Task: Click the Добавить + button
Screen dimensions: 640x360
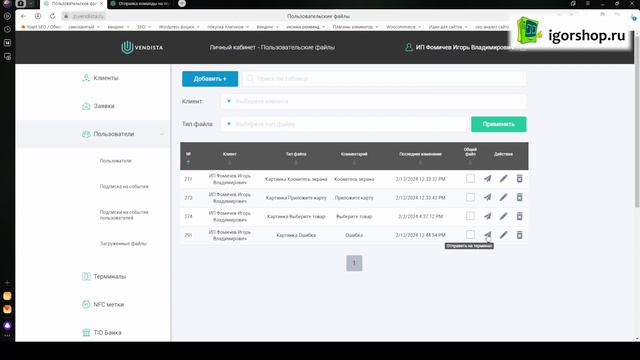Action: pyautogui.click(x=210, y=79)
